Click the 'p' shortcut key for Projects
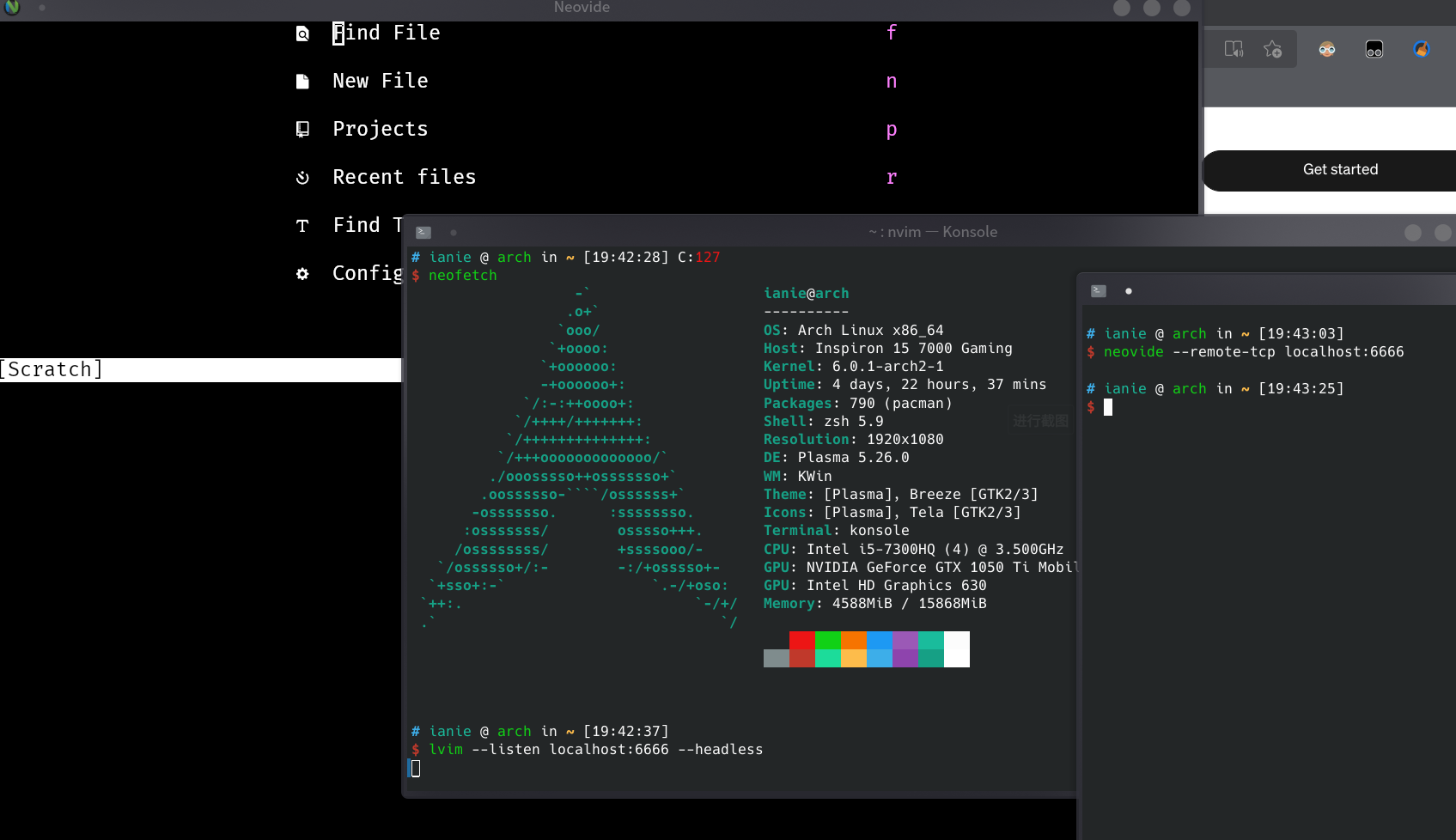The image size is (1456, 840). 892,130
